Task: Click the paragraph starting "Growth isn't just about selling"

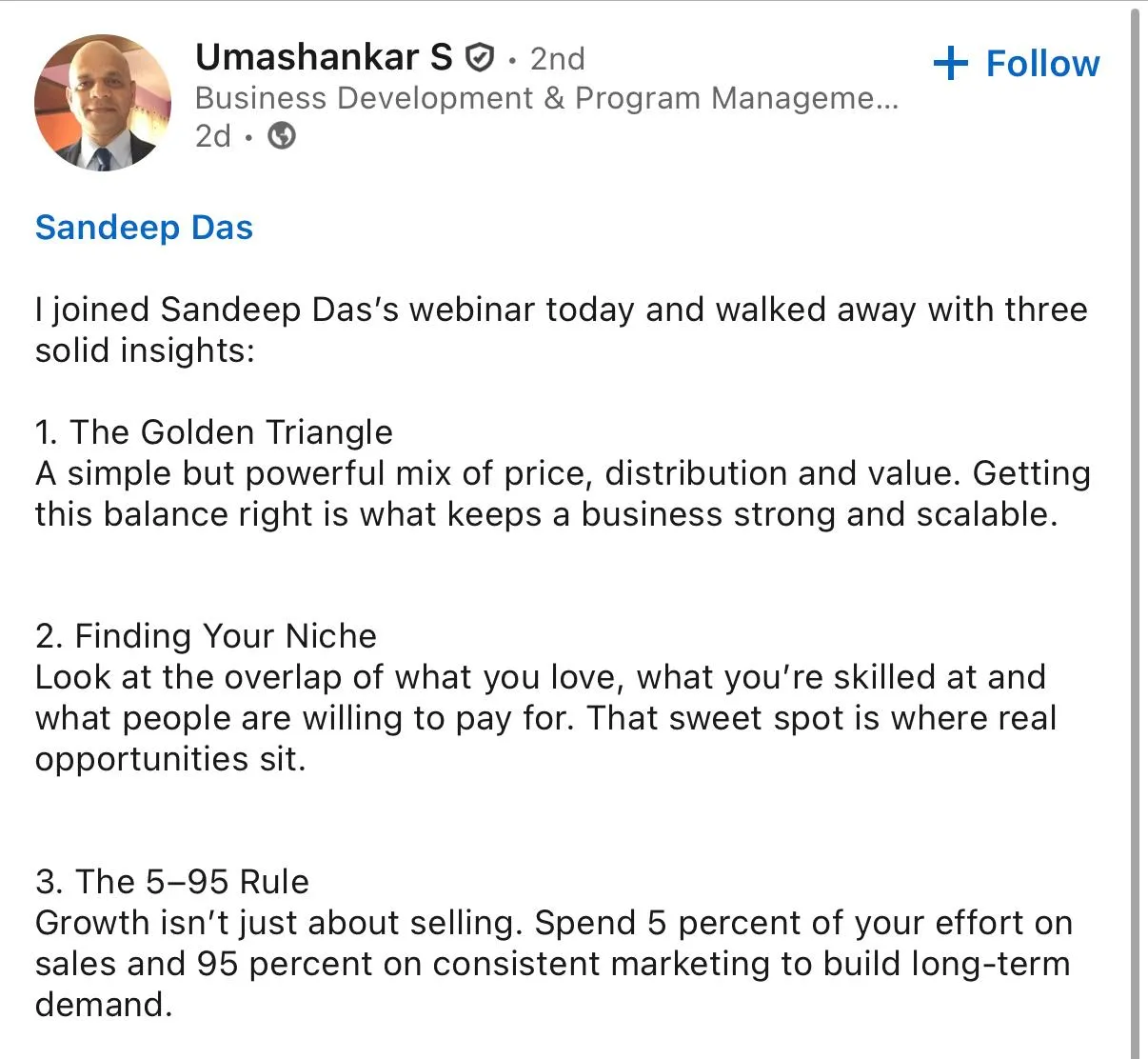Action: pos(554,964)
